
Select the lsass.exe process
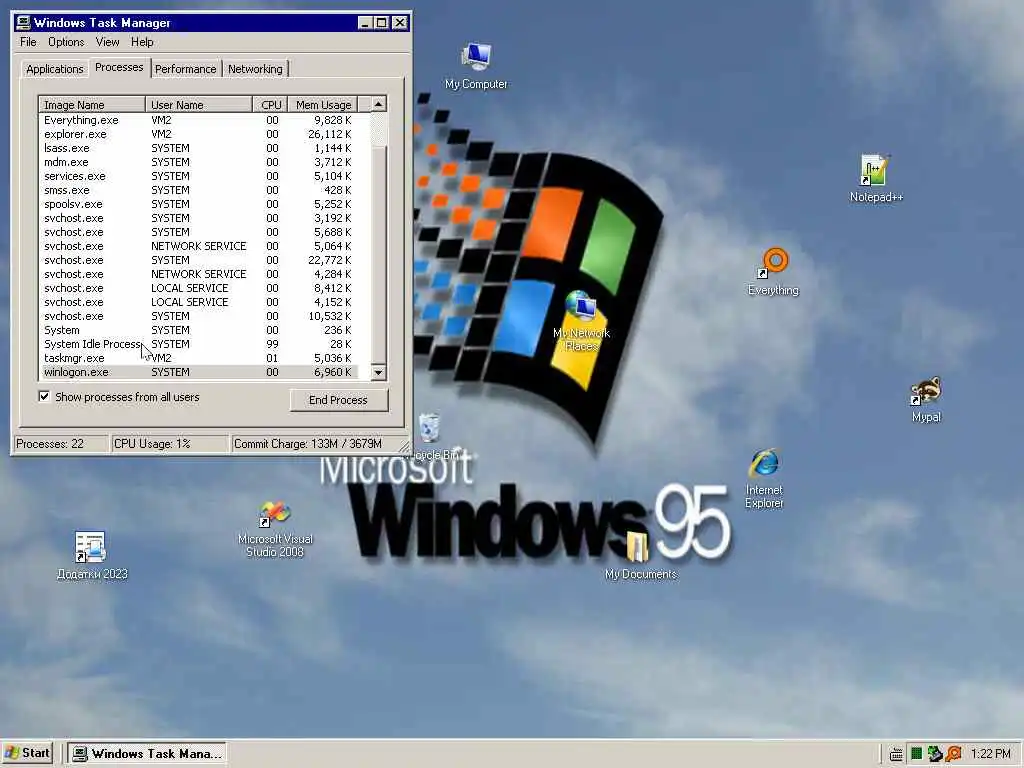(x=199, y=148)
